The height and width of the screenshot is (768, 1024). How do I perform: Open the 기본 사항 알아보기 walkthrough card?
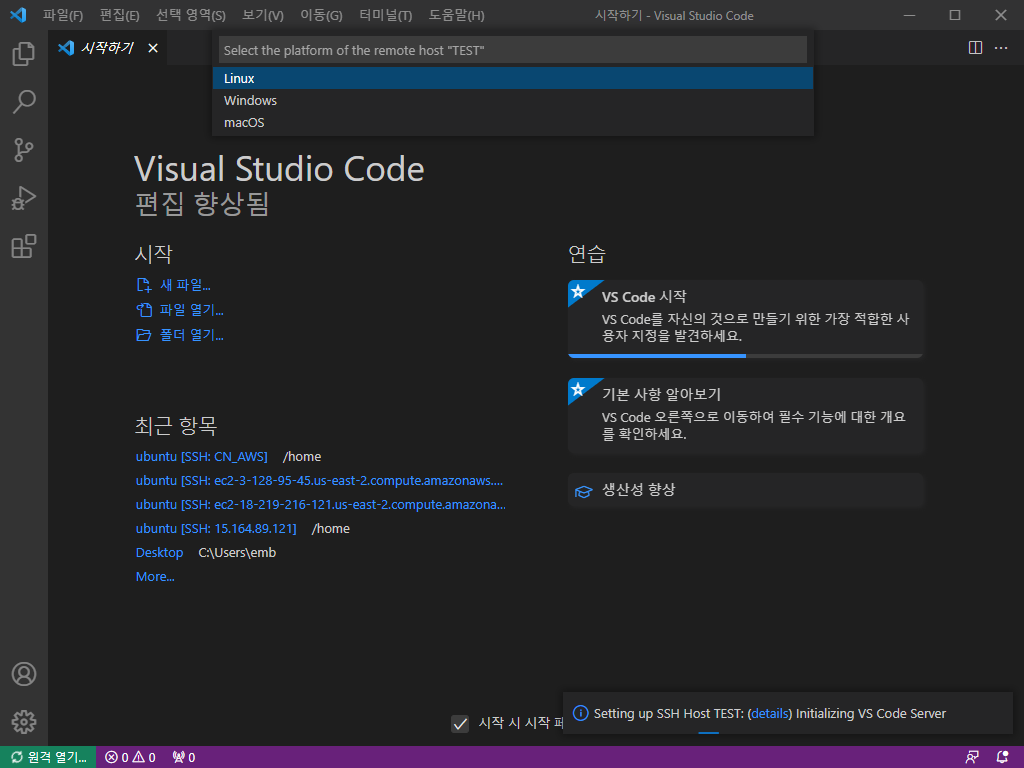(x=746, y=415)
